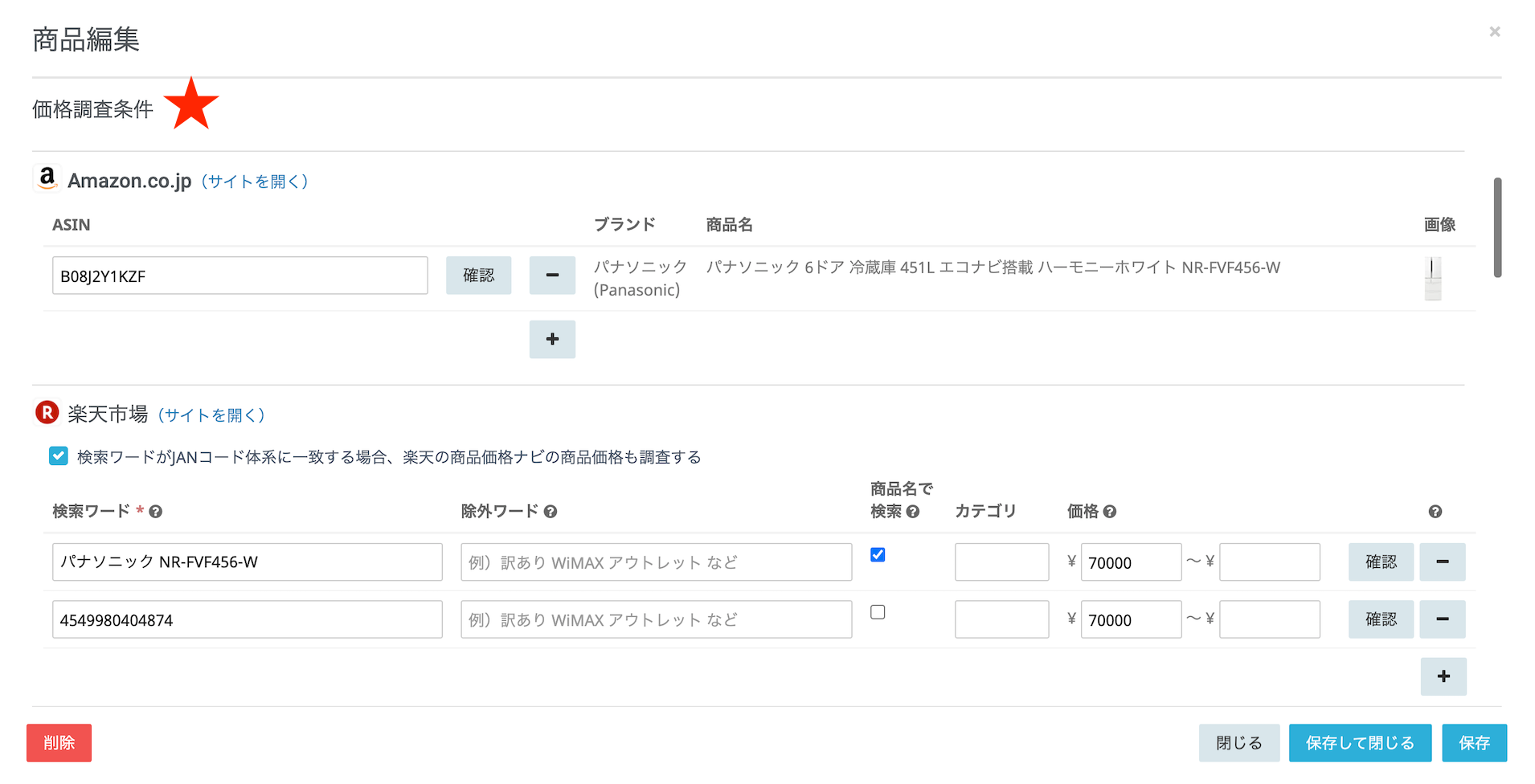Click help icon next to 検索ワード
The width and height of the screenshot is (1535, 784).
pos(156,512)
